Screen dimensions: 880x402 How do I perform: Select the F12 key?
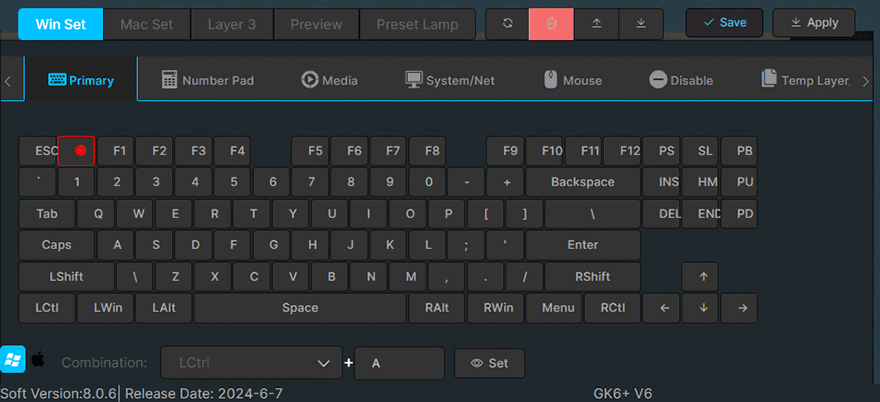coord(622,151)
